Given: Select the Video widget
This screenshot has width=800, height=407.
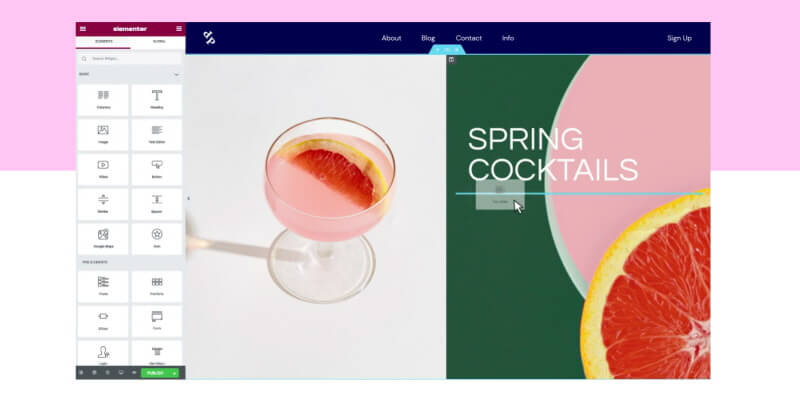Looking at the screenshot, I should tap(103, 169).
